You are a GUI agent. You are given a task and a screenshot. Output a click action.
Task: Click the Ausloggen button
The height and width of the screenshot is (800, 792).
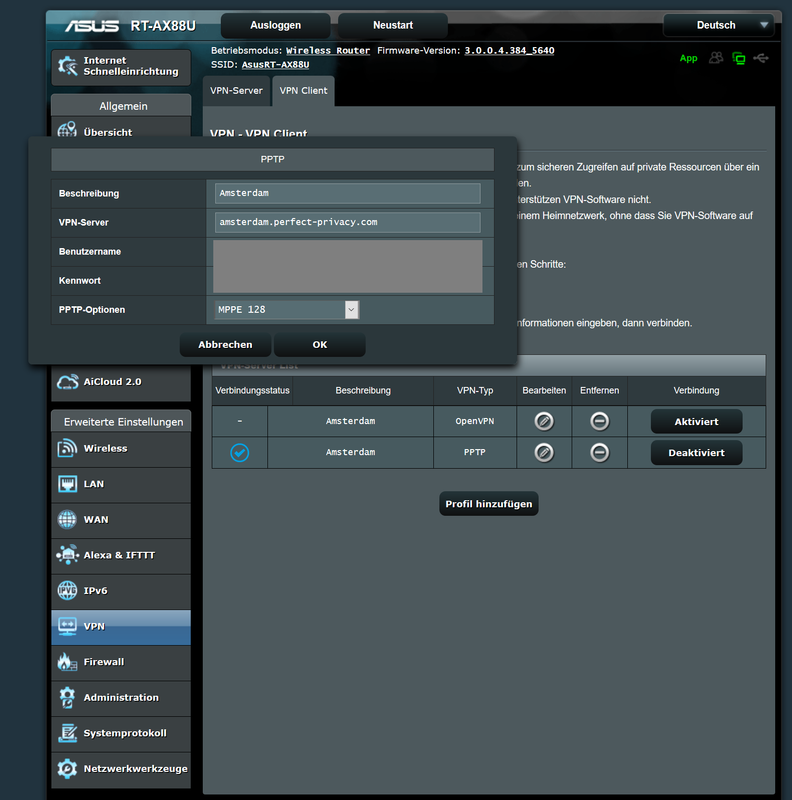(276, 26)
